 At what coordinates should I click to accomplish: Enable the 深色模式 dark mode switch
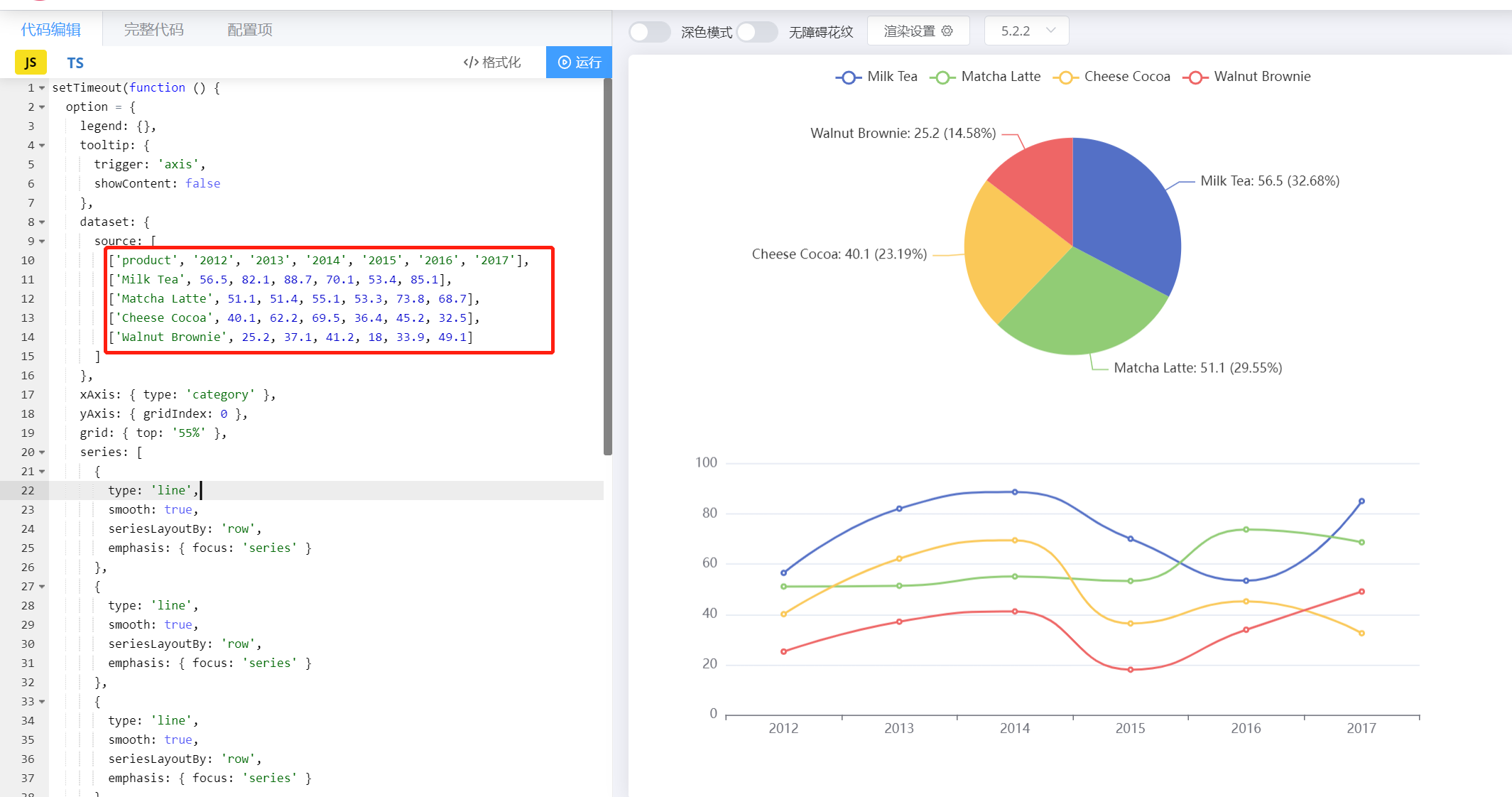tap(649, 31)
